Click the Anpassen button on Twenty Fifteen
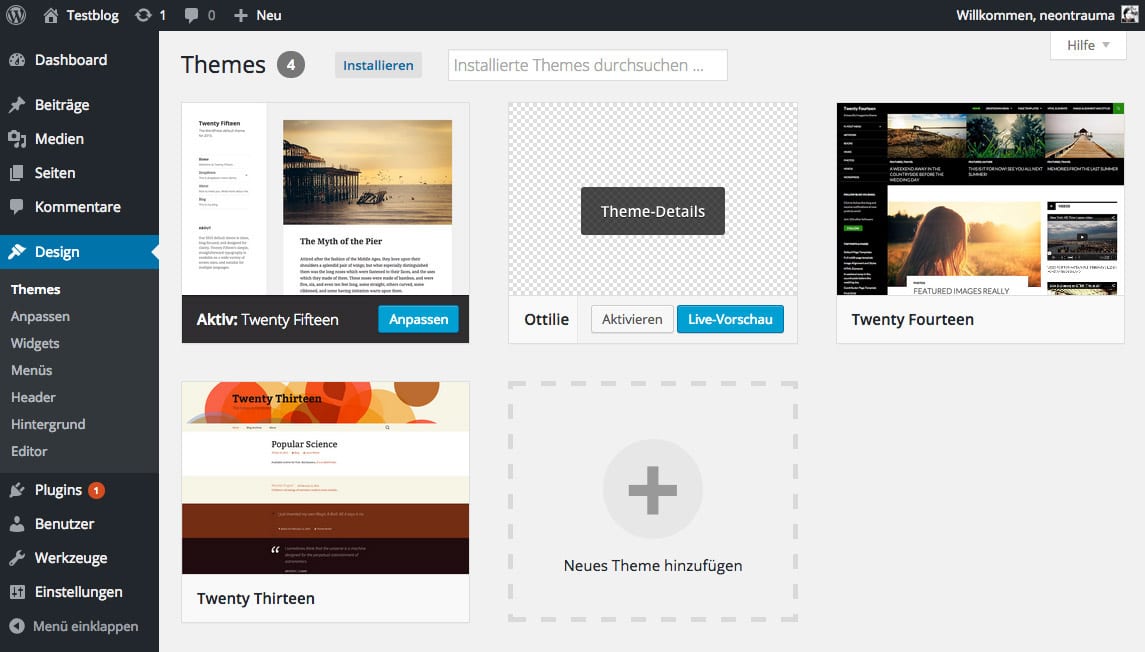Viewport: 1145px width, 652px height. (x=418, y=319)
